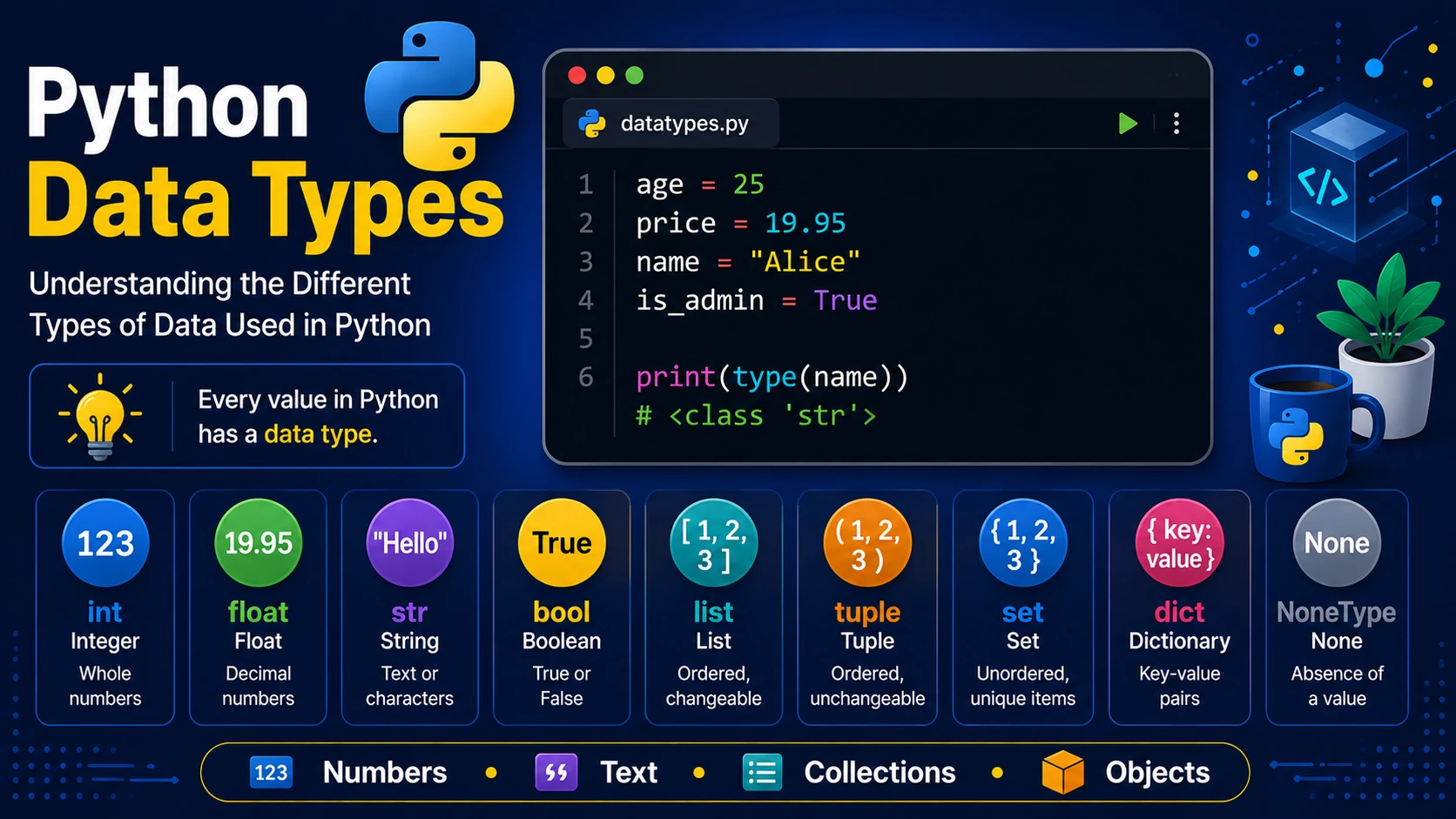Click the blue {1, 2, 3} set circle

tap(1023, 543)
